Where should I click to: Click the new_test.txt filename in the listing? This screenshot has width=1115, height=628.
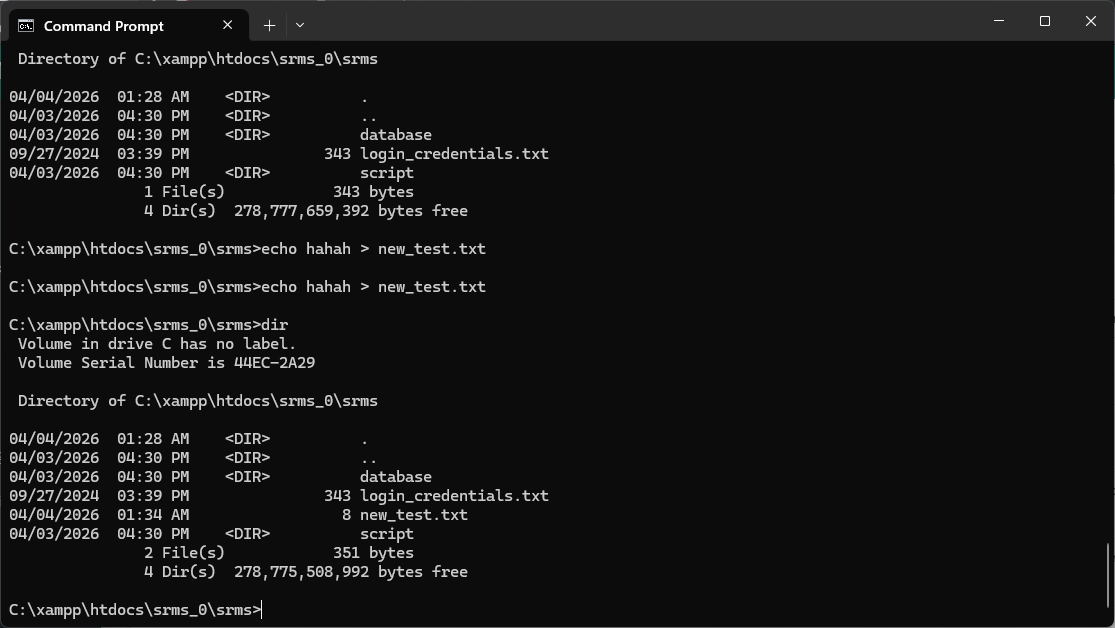415,514
